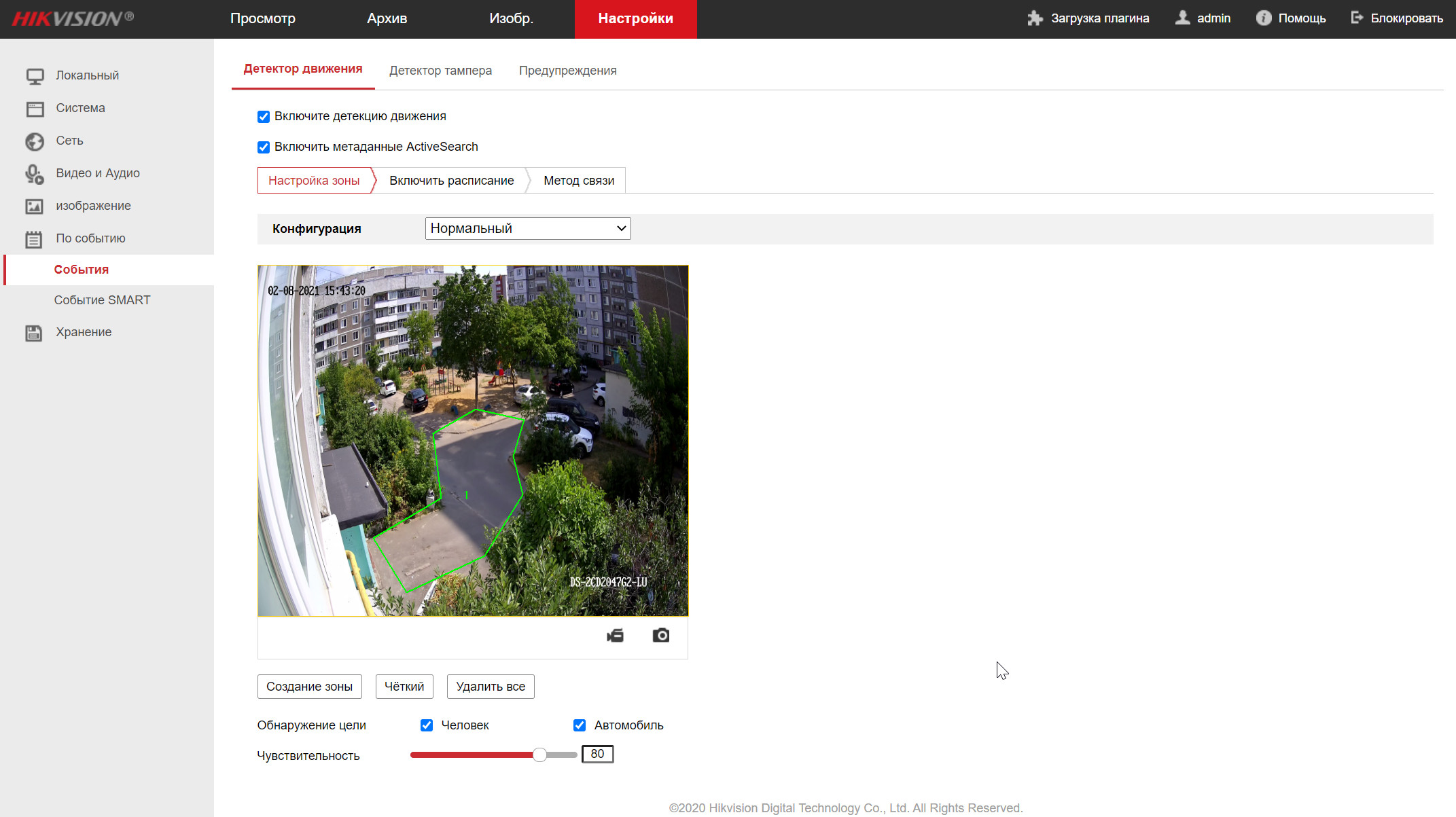
Task: Uncheck the Человек target detection box
Action: tap(427, 725)
